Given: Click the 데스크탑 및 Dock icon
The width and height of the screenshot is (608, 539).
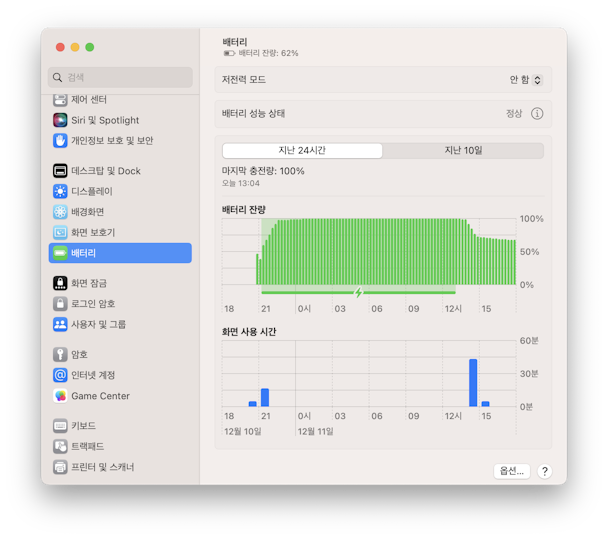Looking at the screenshot, I should click(x=60, y=171).
